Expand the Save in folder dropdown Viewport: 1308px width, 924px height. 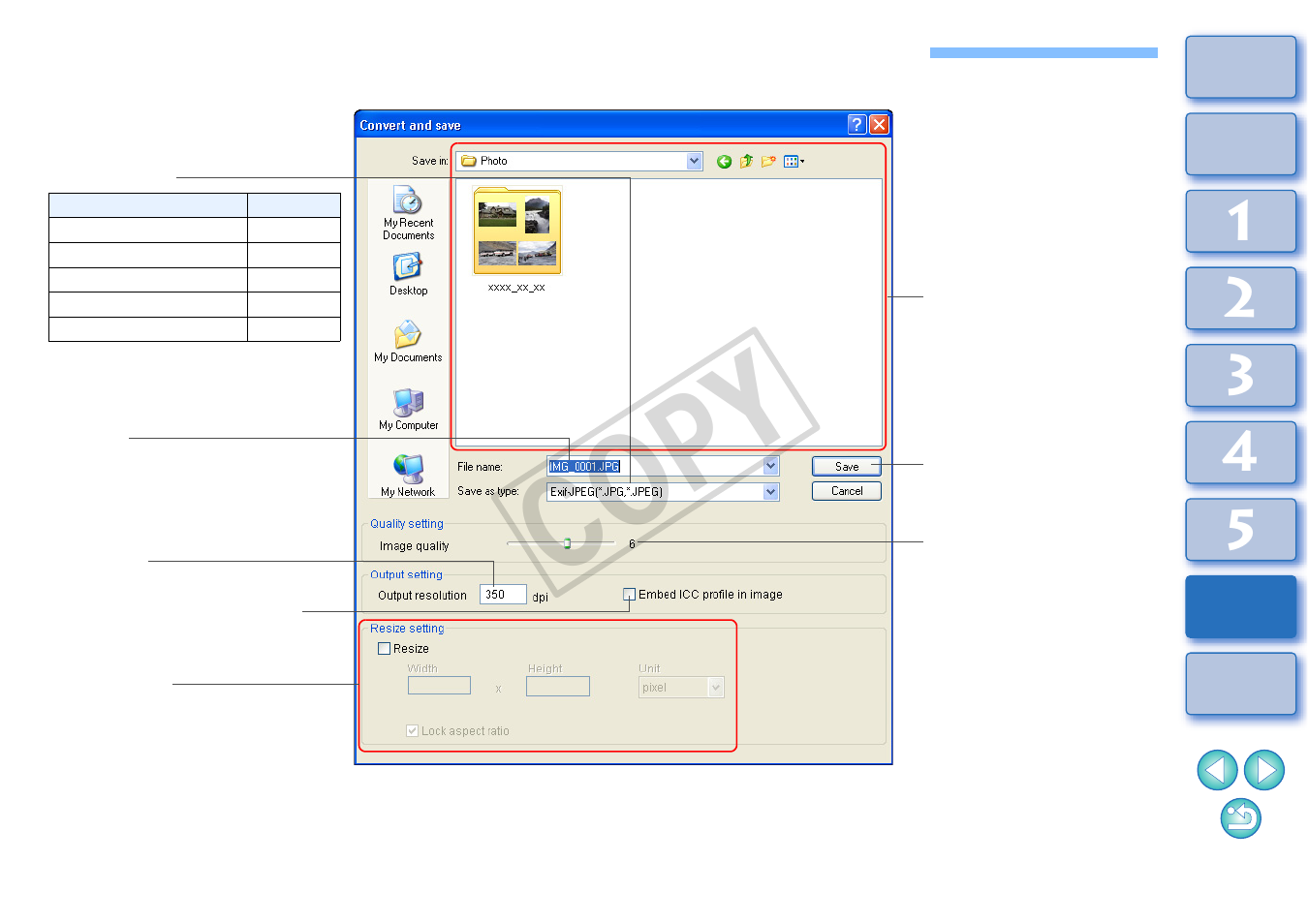click(x=694, y=162)
